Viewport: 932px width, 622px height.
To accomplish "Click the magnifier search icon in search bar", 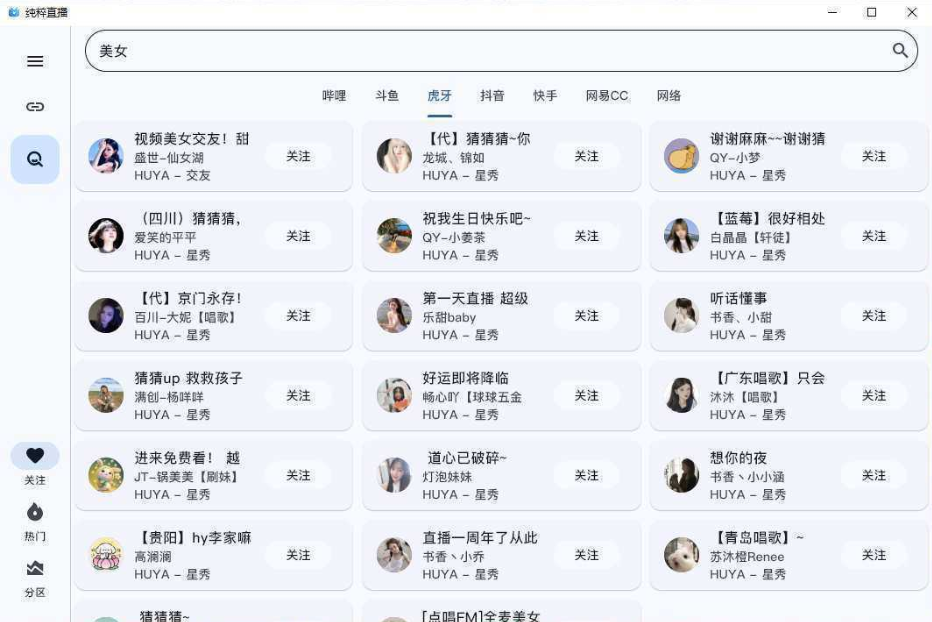I will click(900, 51).
